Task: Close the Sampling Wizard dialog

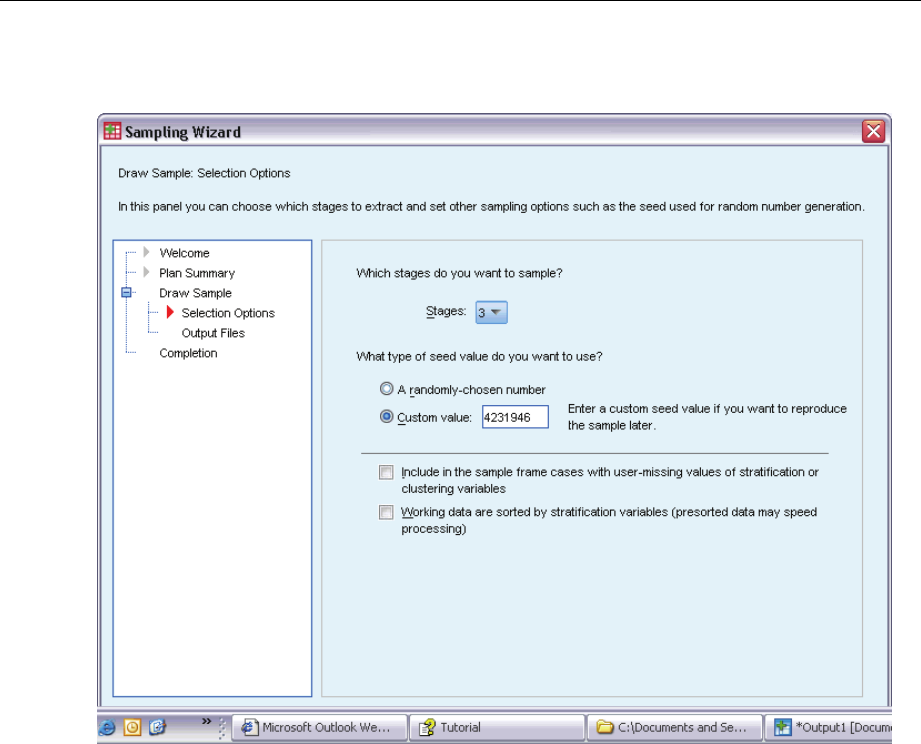Action: (x=873, y=131)
